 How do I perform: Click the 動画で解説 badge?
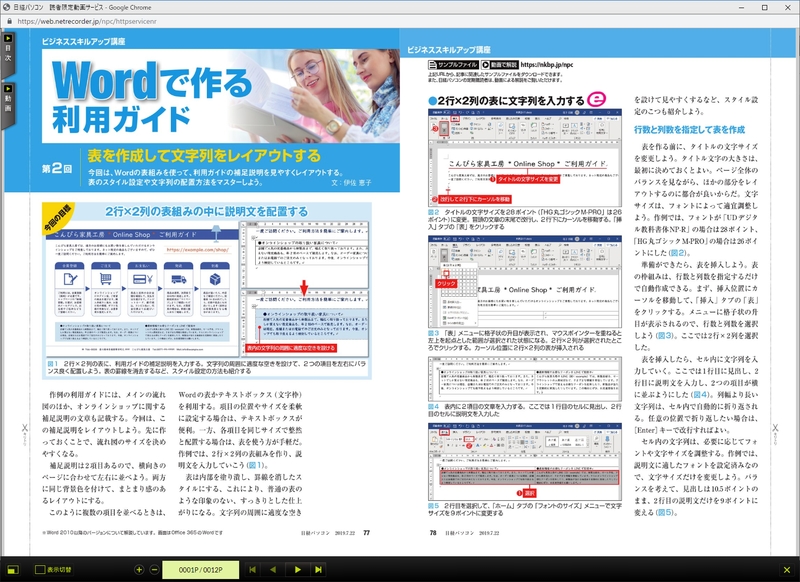pyautogui.click(x=499, y=65)
